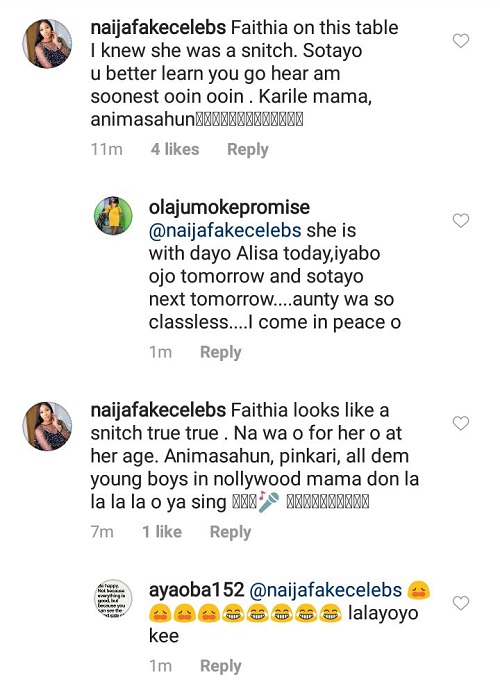The width and height of the screenshot is (500, 686).
Task: Like naijafakecelebs' first comment with heart icon
Action: (x=461, y=41)
